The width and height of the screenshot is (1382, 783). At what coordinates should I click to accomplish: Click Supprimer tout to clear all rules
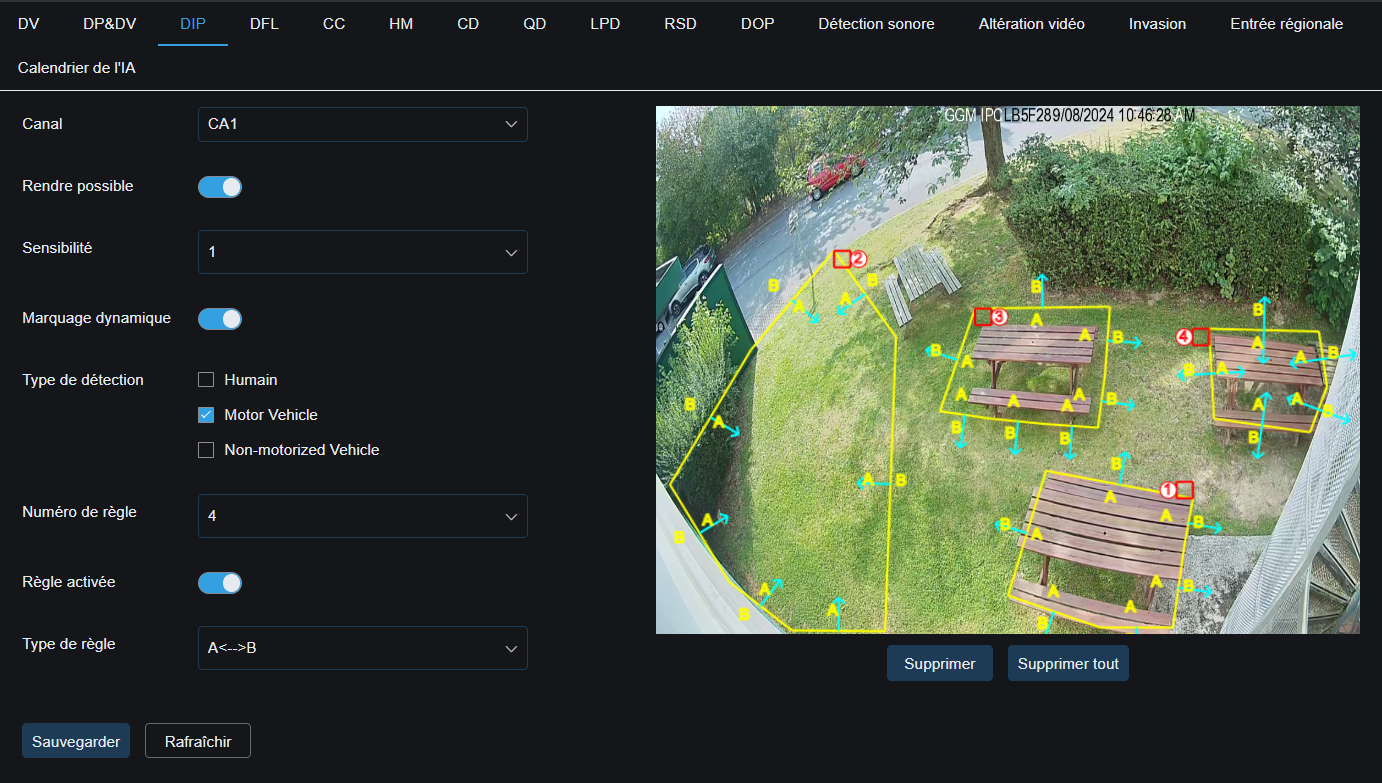coord(1067,662)
